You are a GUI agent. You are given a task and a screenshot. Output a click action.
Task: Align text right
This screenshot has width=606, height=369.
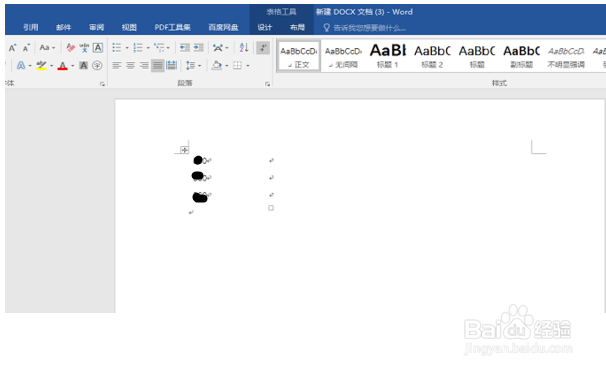[x=144, y=65]
